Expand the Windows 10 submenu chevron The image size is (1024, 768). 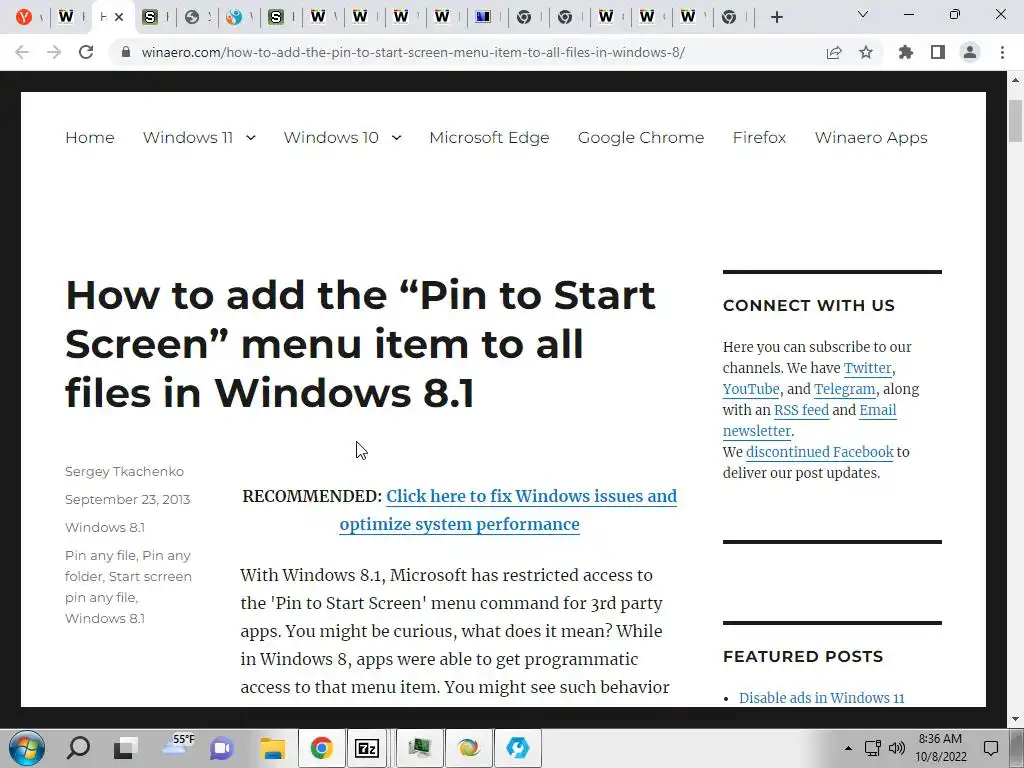(396, 138)
